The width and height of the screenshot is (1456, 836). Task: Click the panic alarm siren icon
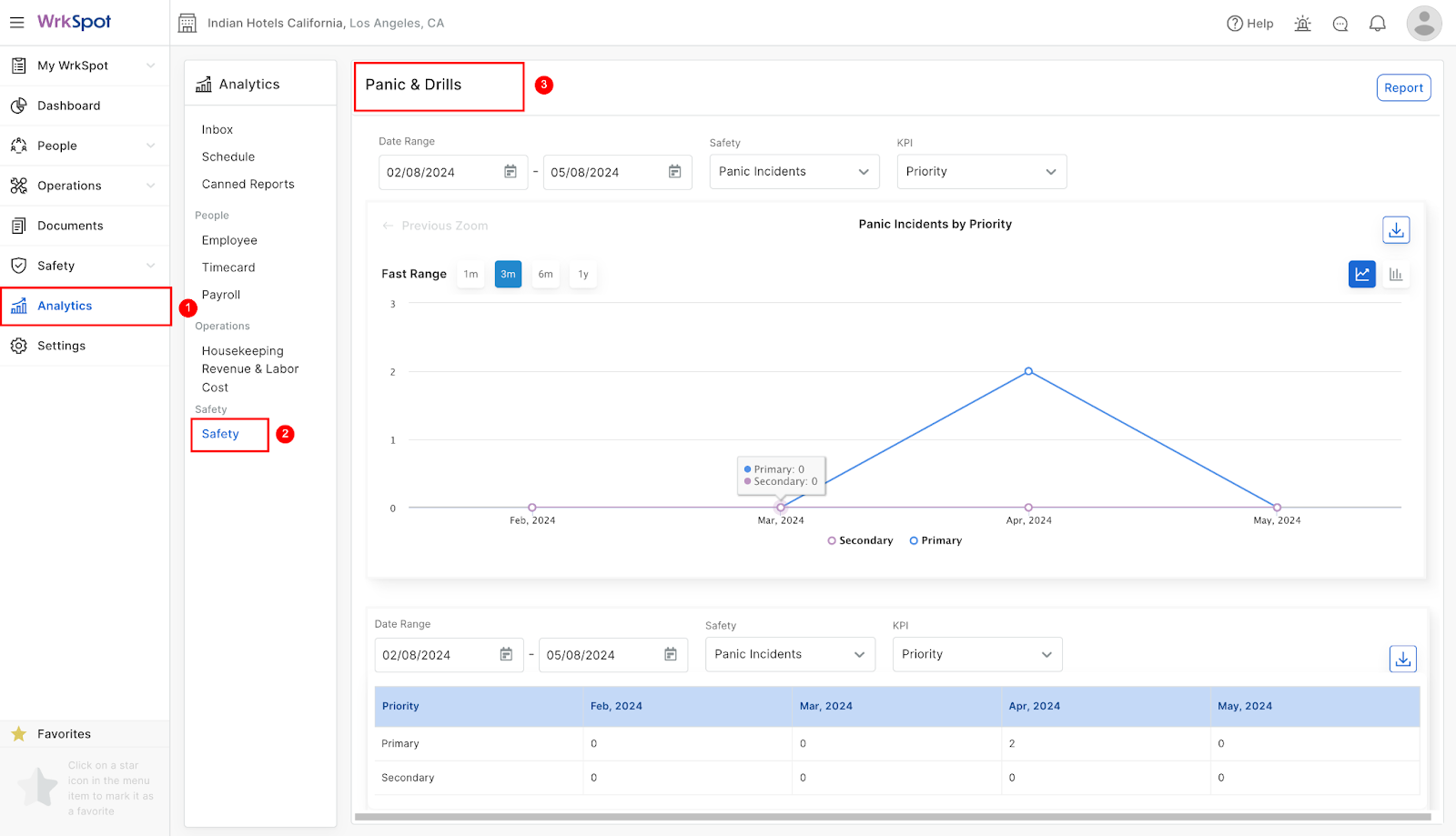1303,24
